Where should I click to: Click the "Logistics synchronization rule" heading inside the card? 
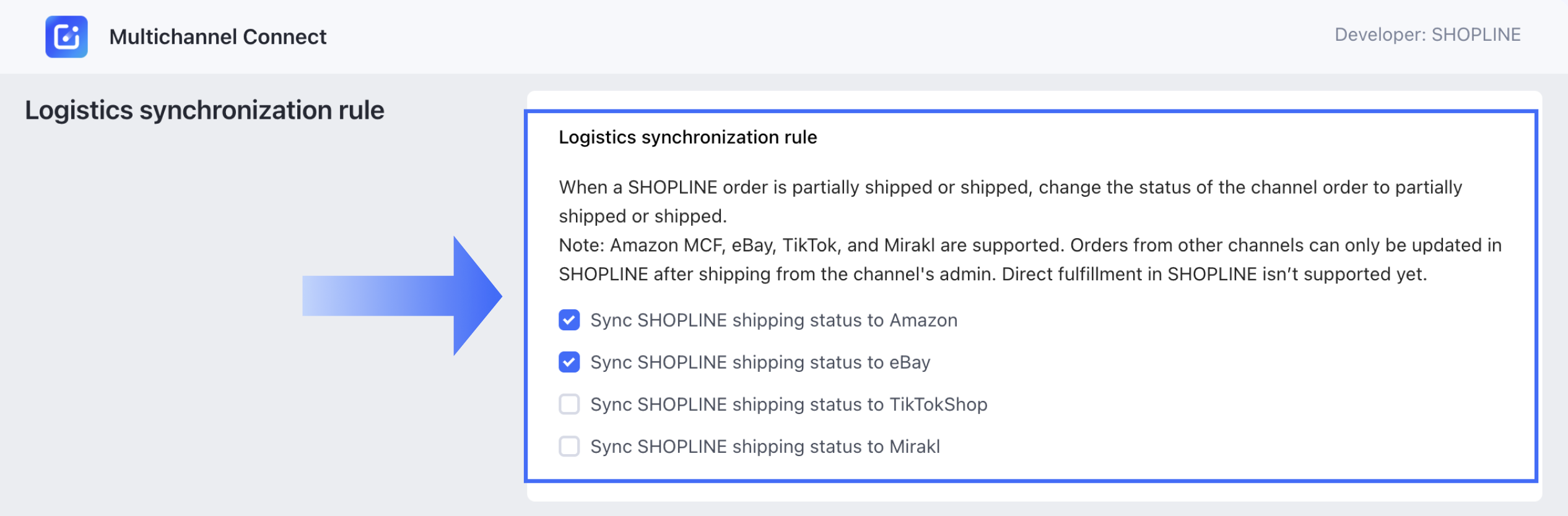[687, 137]
